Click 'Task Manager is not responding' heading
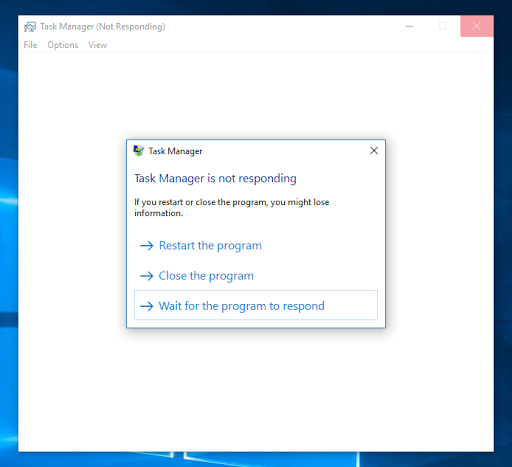The image size is (512, 467). (x=215, y=178)
